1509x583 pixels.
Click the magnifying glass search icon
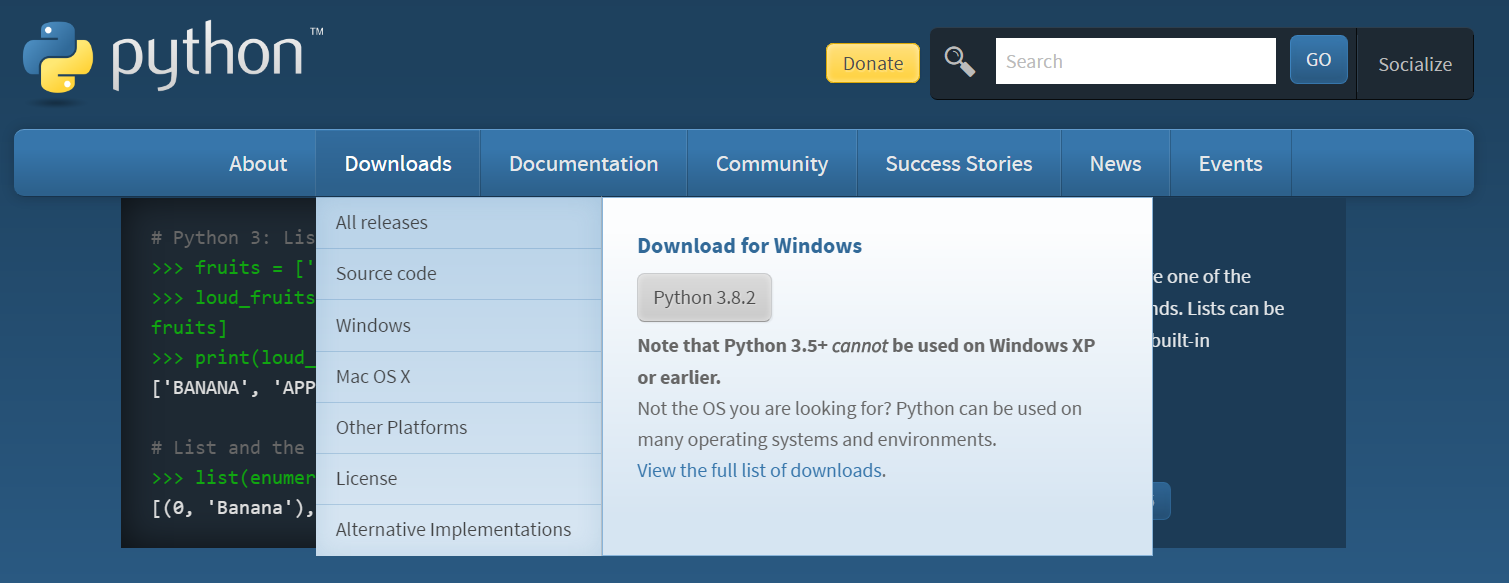tap(960, 62)
